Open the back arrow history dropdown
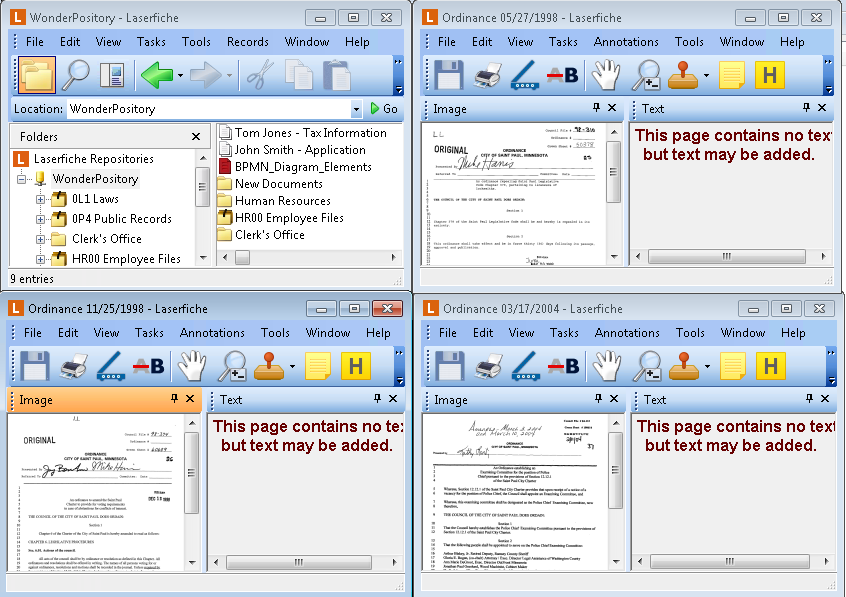 (180, 76)
